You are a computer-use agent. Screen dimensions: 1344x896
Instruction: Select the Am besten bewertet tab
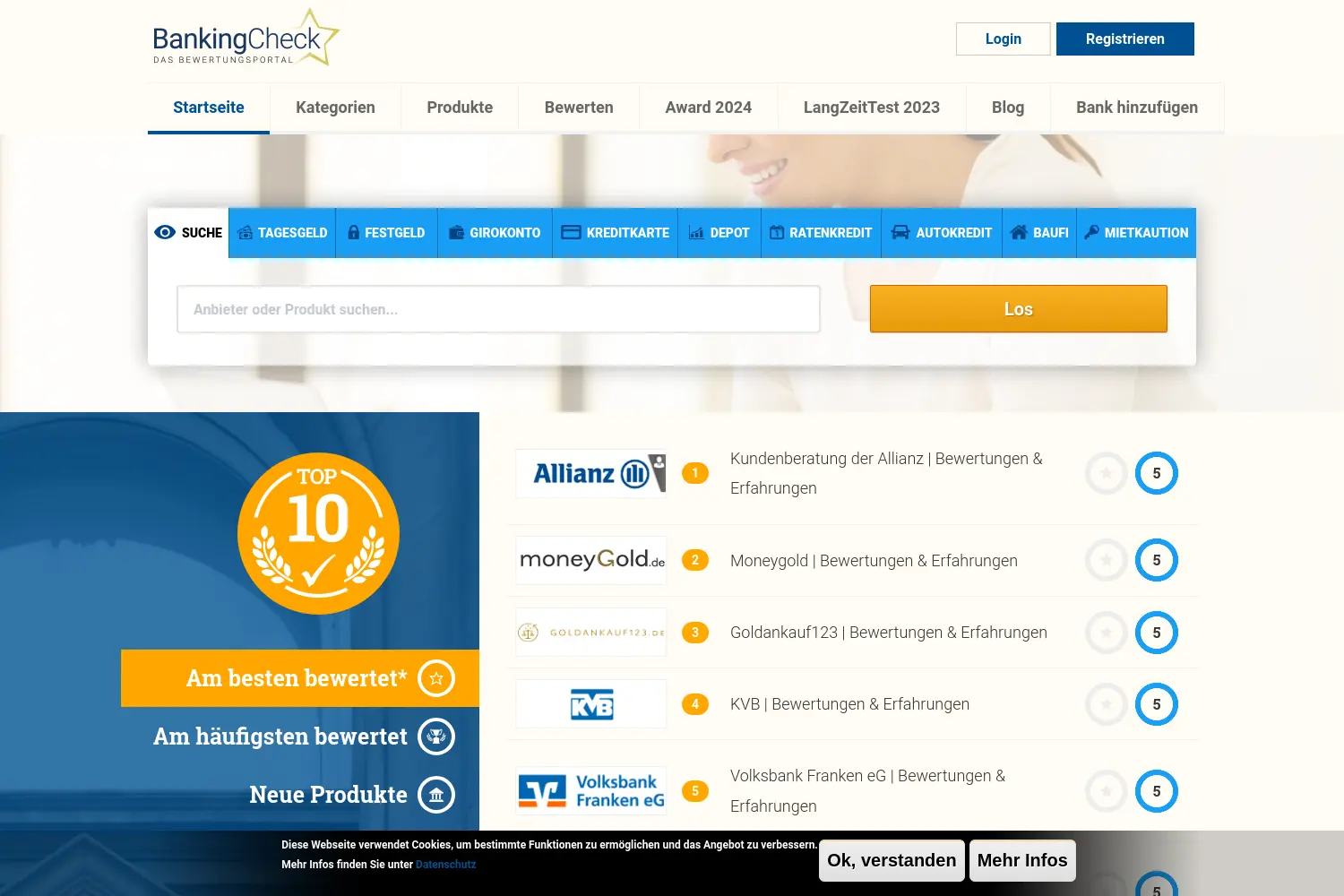(300, 678)
